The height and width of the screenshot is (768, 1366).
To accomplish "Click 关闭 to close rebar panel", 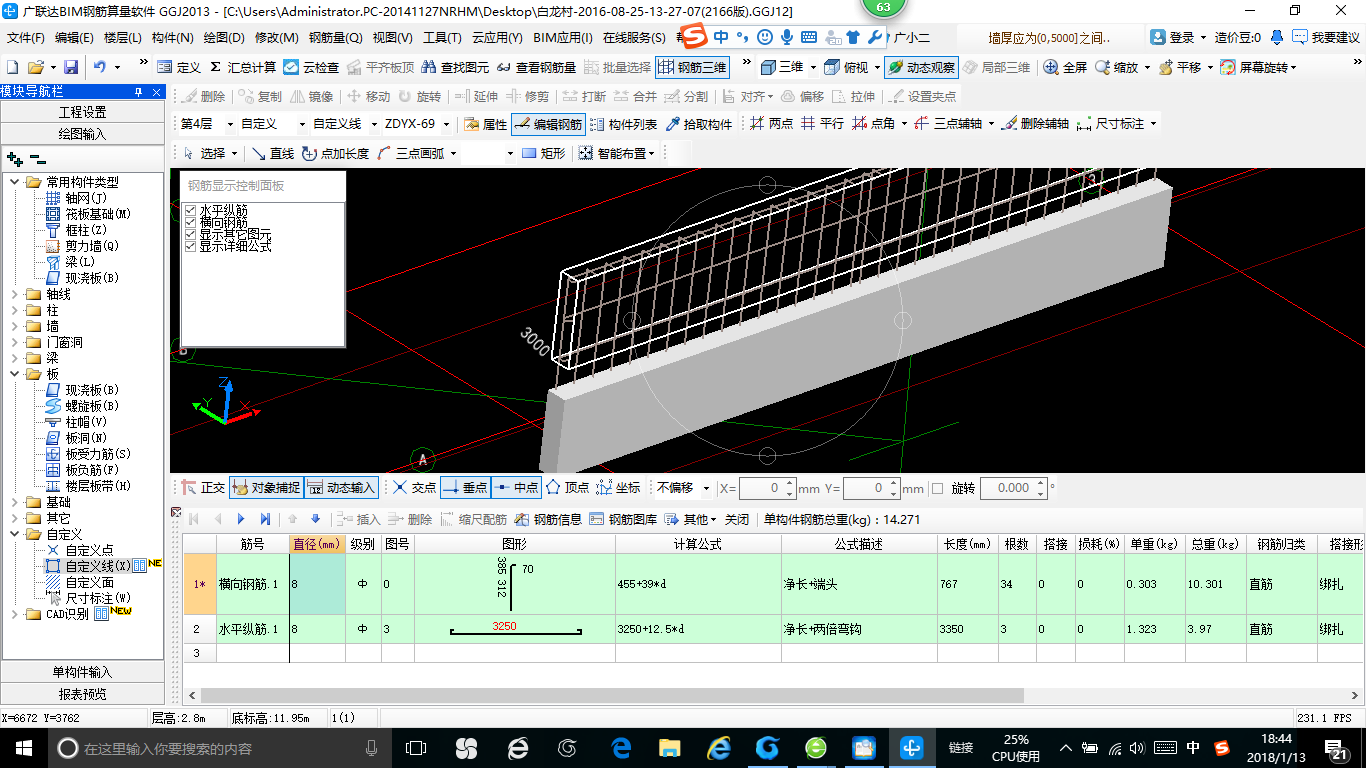I will pyautogui.click(x=737, y=519).
